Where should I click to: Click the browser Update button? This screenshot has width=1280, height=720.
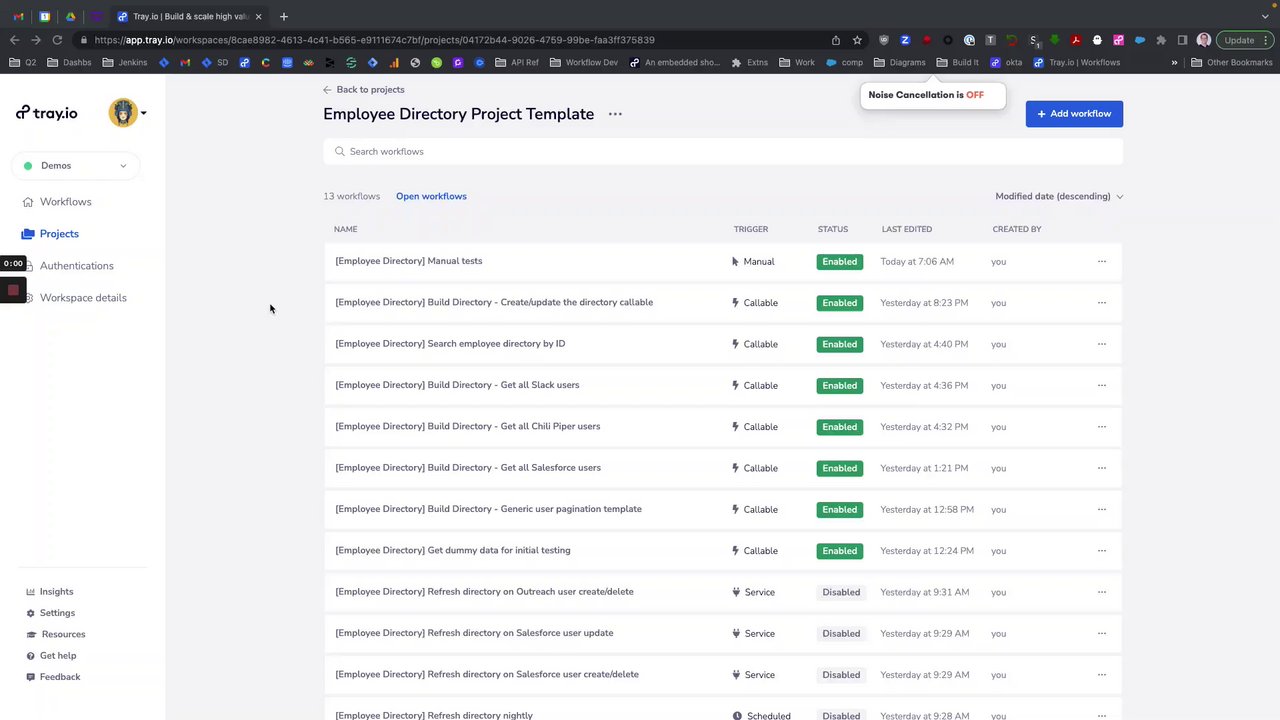1245,40
